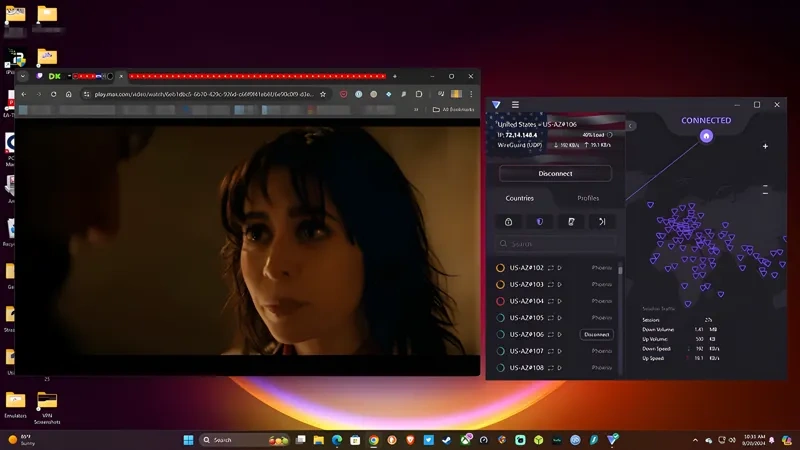Open the browser tab search dropdown
The height and width of the screenshot is (450, 800).
(23, 76)
